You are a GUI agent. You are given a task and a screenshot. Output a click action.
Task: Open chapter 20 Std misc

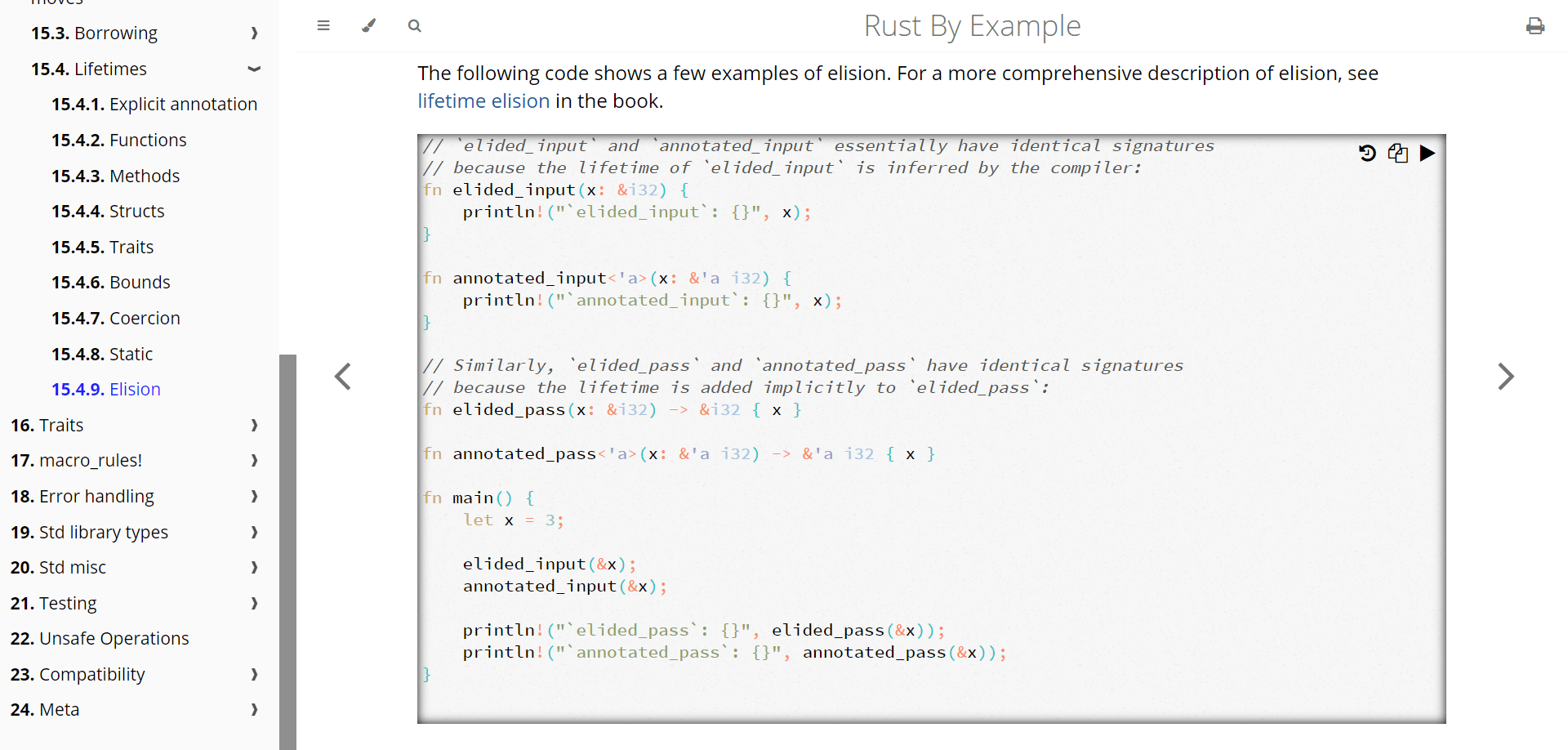[58, 568]
